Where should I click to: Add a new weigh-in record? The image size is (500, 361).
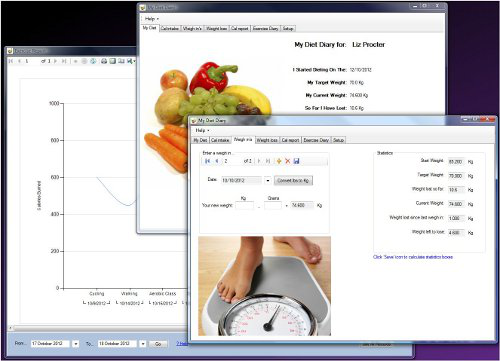click(279, 161)
